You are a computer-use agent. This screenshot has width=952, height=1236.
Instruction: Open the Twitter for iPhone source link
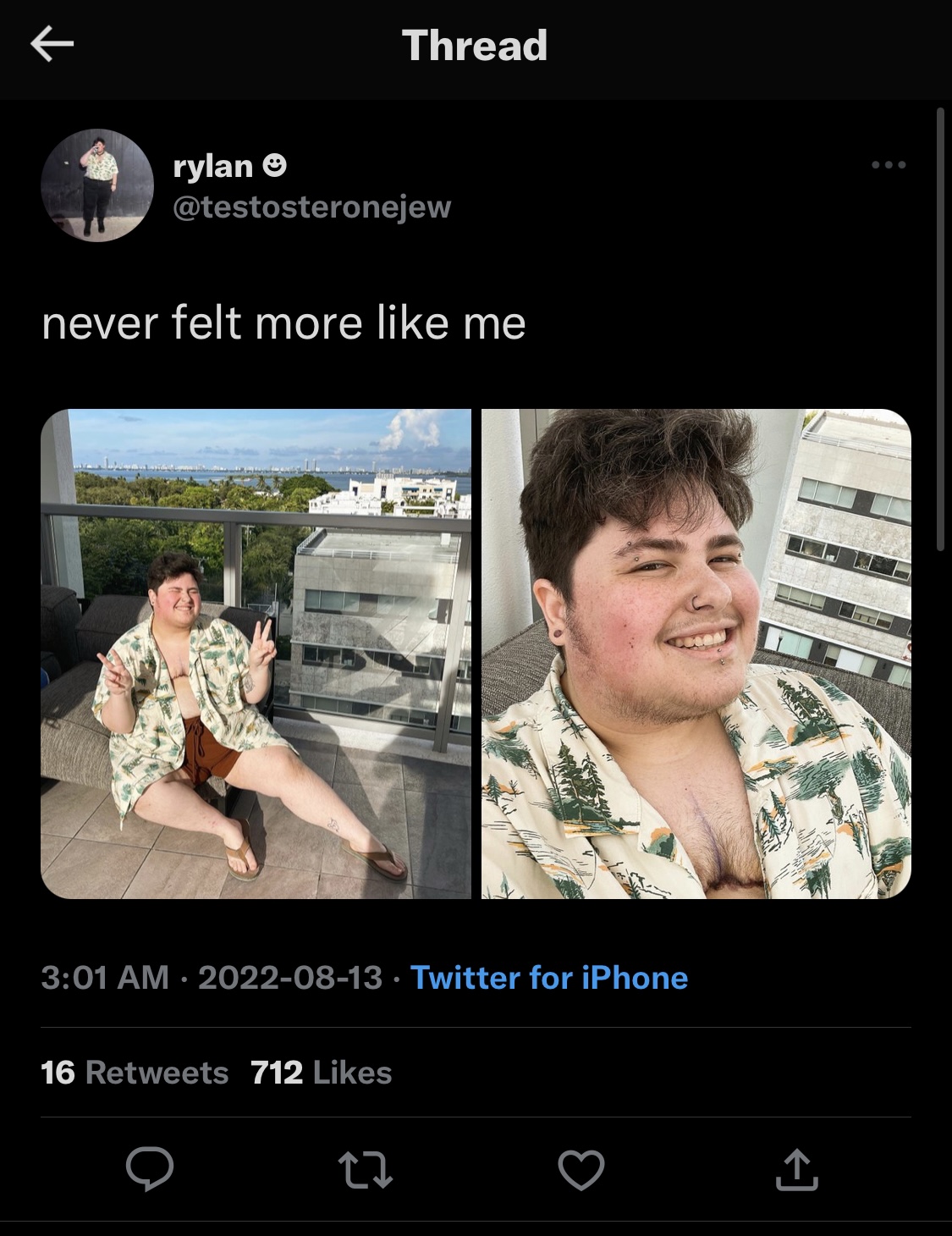click(549, 978)
